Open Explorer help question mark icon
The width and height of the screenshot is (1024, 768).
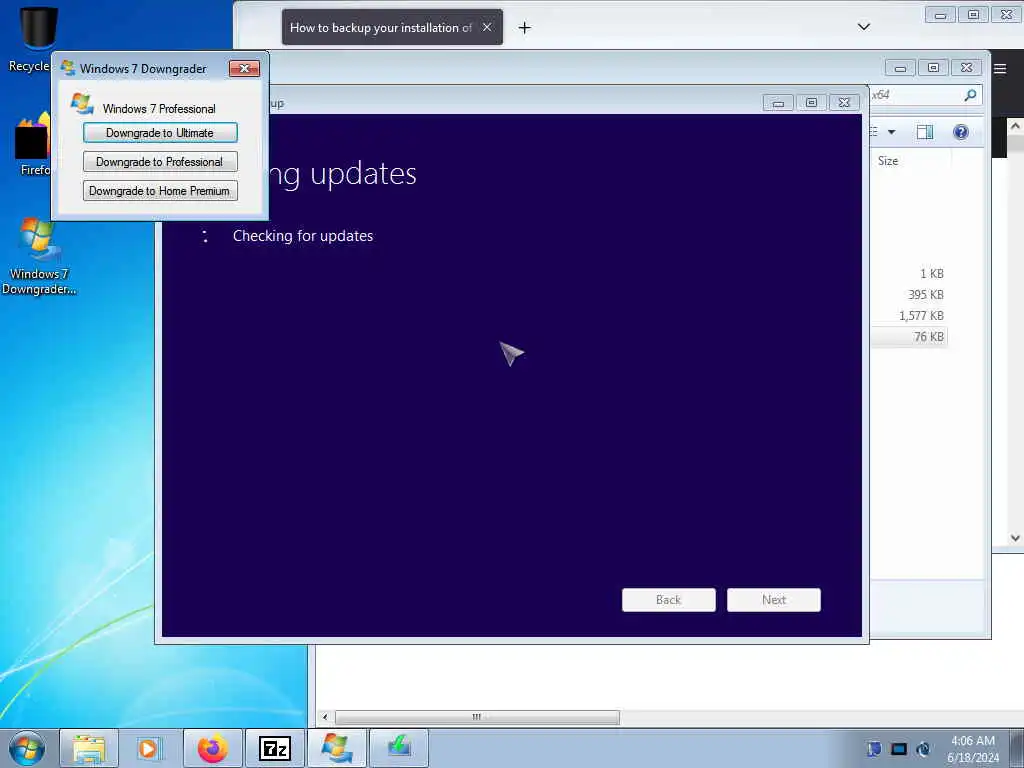coord(961,132)
